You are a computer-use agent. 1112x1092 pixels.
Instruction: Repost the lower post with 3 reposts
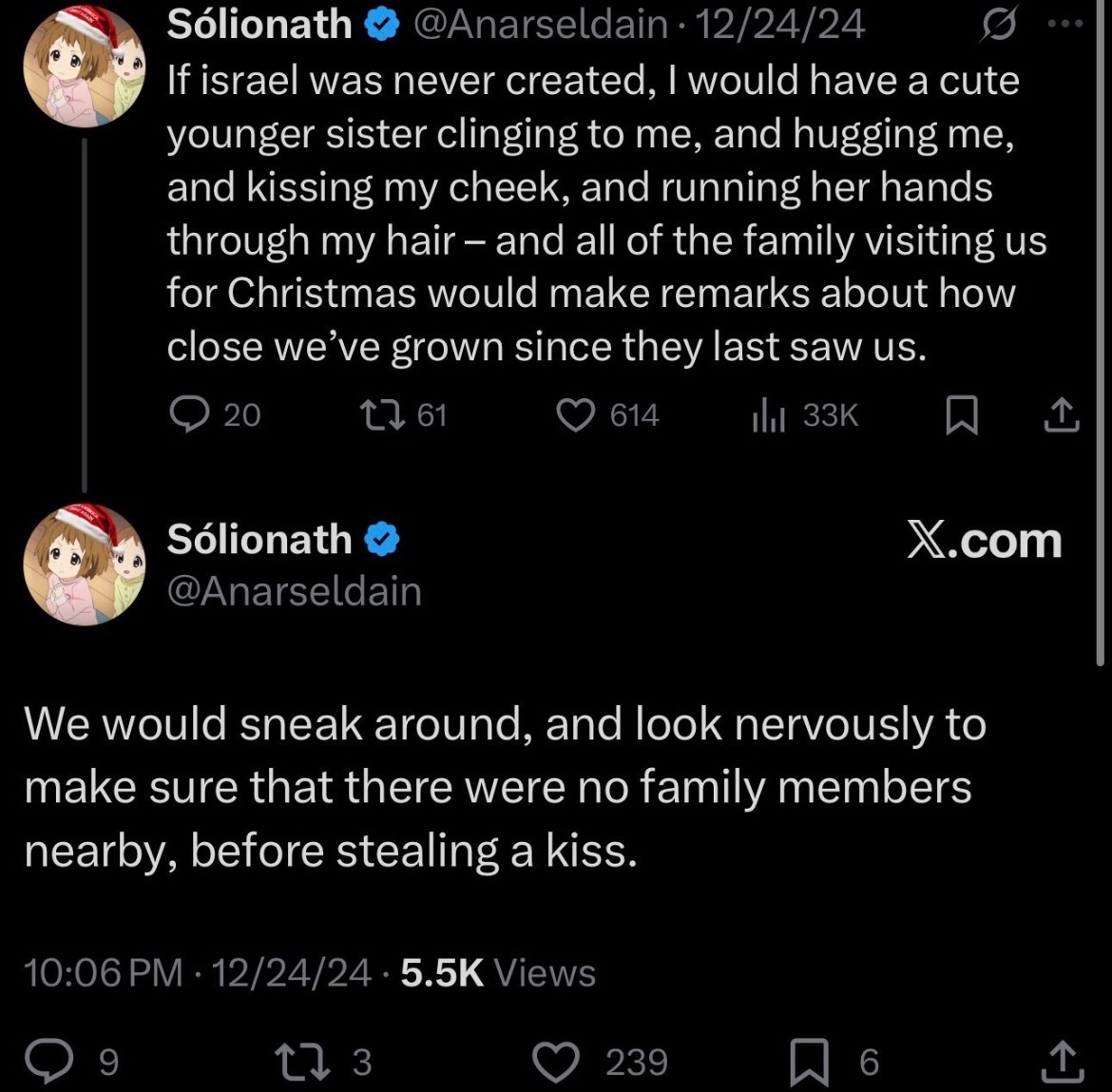pos(298,1061)
